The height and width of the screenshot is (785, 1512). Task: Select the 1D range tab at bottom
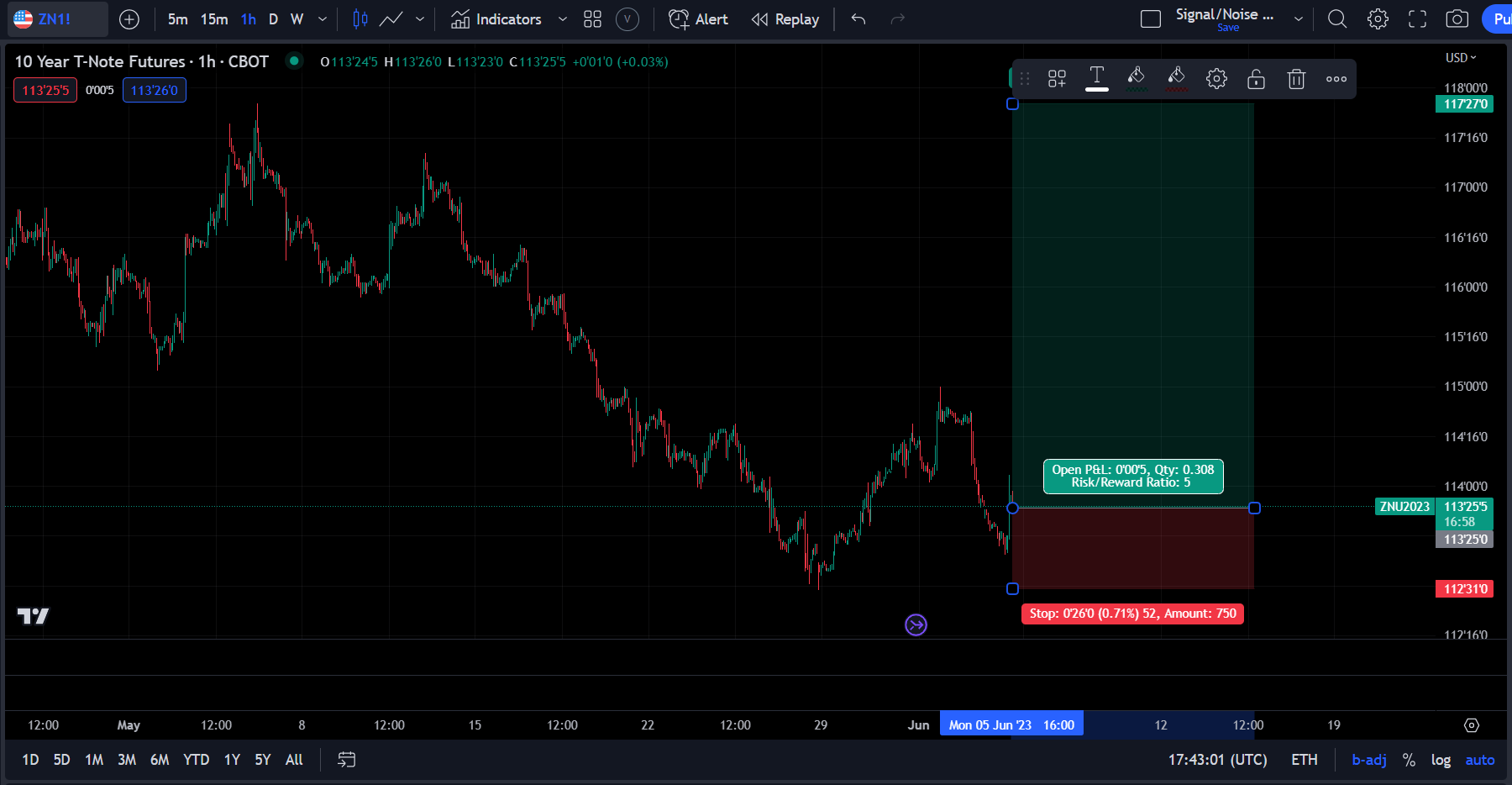[30, 759]
